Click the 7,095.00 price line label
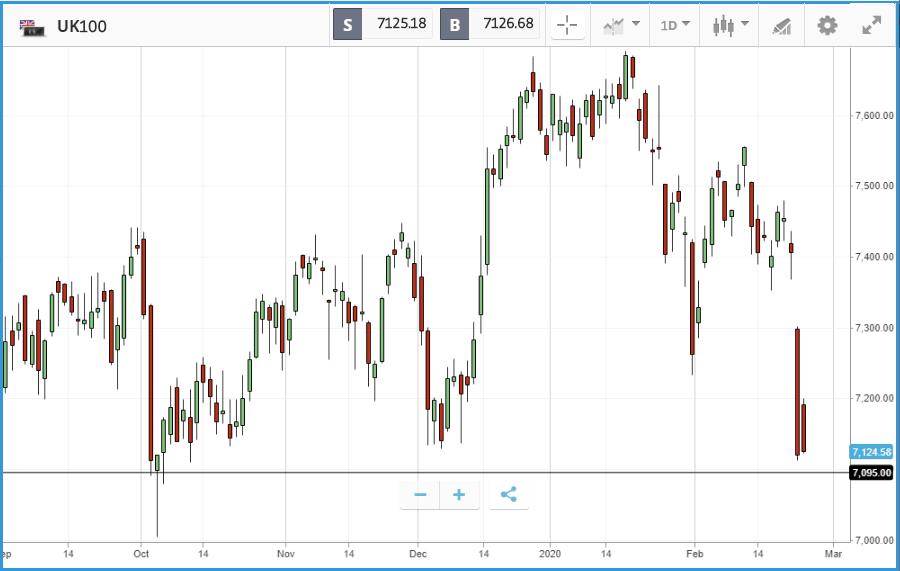Viewport: 900px width, 571px height. (x=871, y=473)
